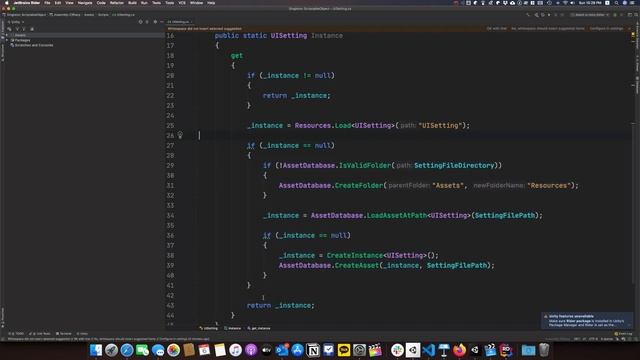Open Notes app in the dock
640x360 pixels.
click(x=220, y=350)
